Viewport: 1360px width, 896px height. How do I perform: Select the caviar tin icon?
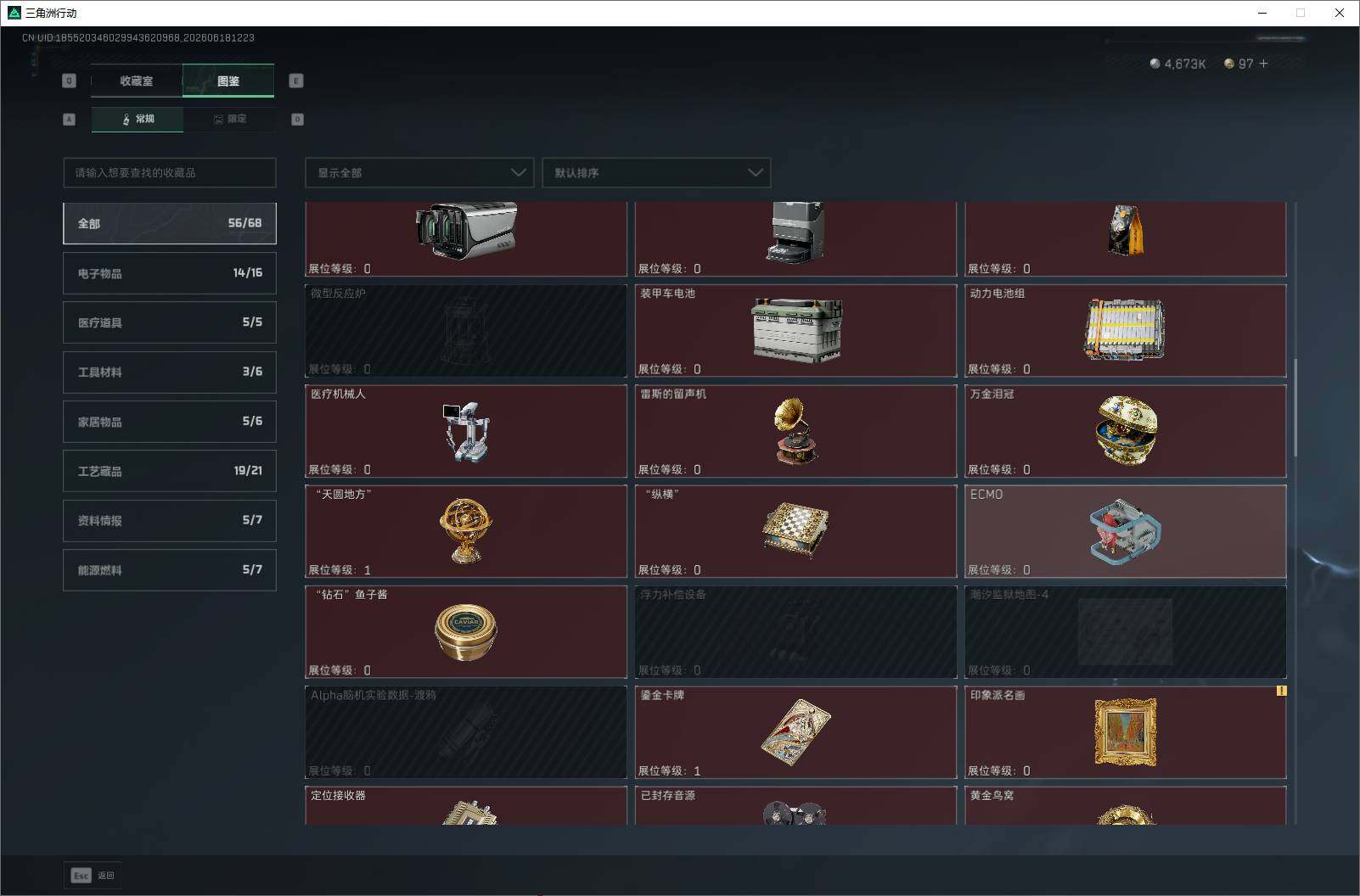pyautogui.click(x=465, y=632)
